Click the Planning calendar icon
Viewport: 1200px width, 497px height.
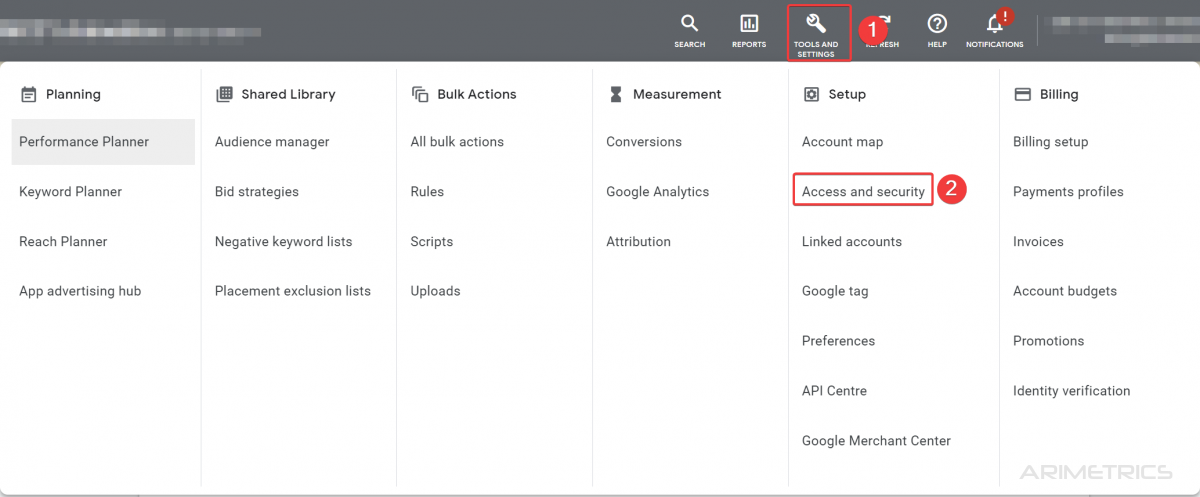tap(28, 94)
